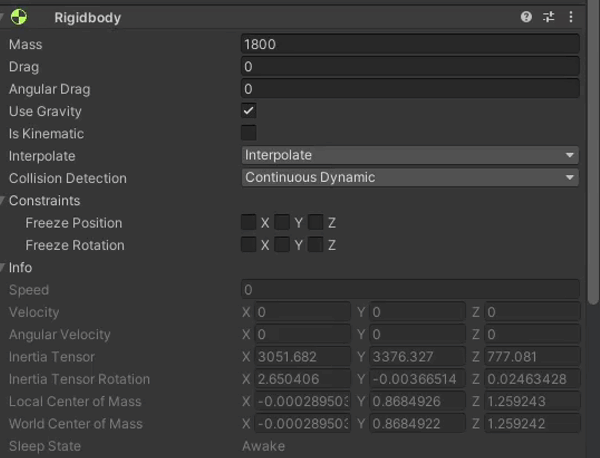The image size is (600, 458).
Task: Click the Use Gravity label
Action: click(45, 111)
